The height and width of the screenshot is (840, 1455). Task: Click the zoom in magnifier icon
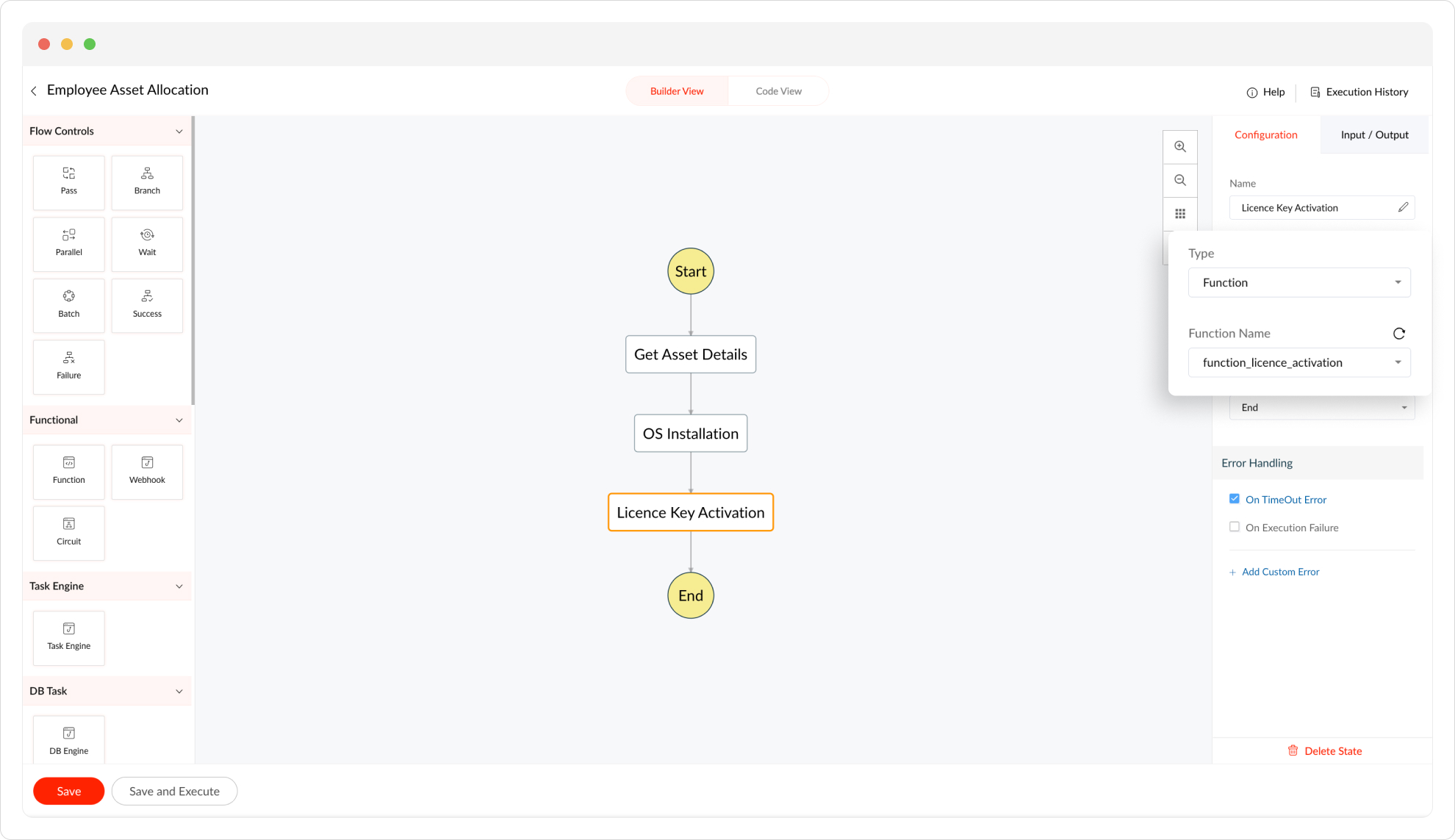(x=1180, y=147)
